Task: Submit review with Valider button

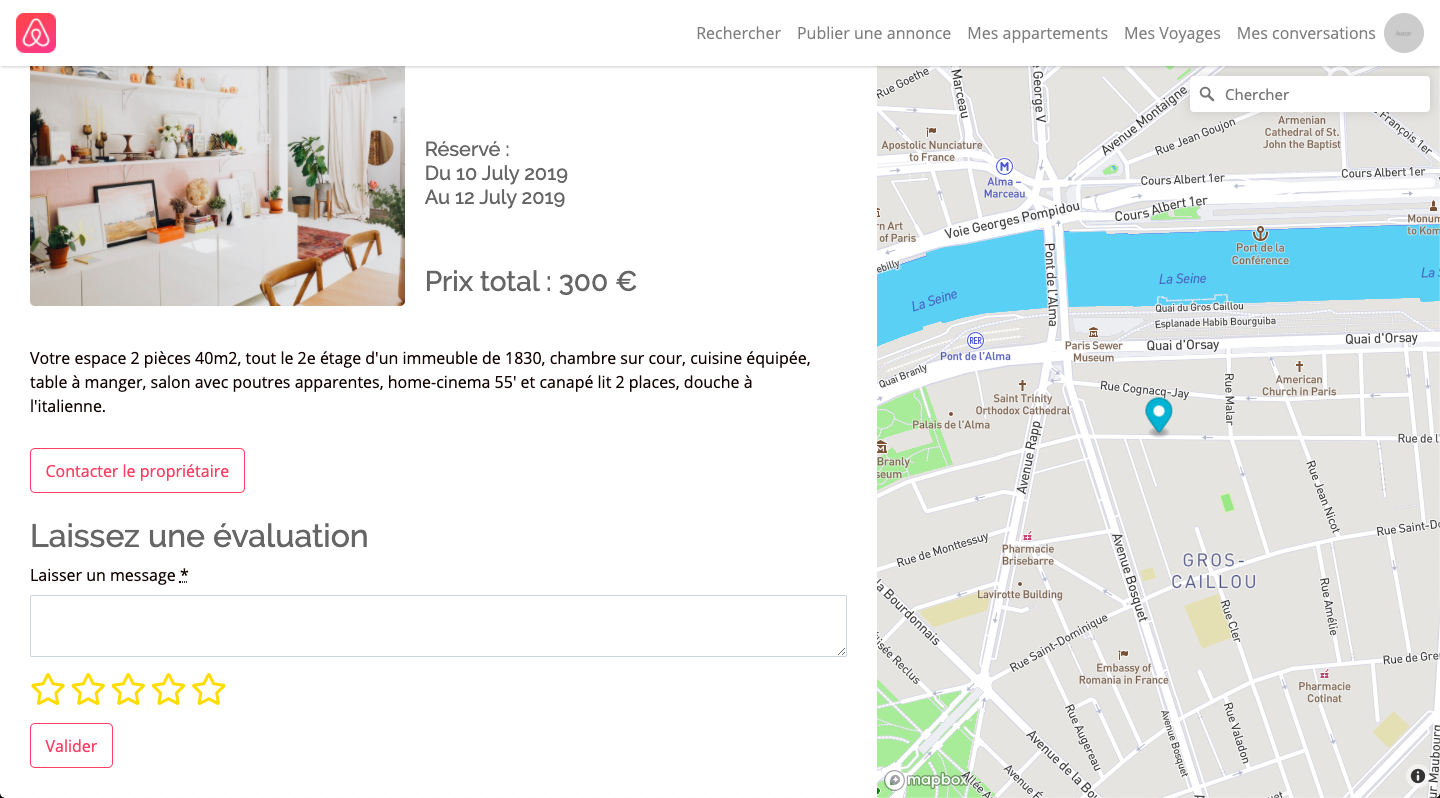Action: pos(71,746)
